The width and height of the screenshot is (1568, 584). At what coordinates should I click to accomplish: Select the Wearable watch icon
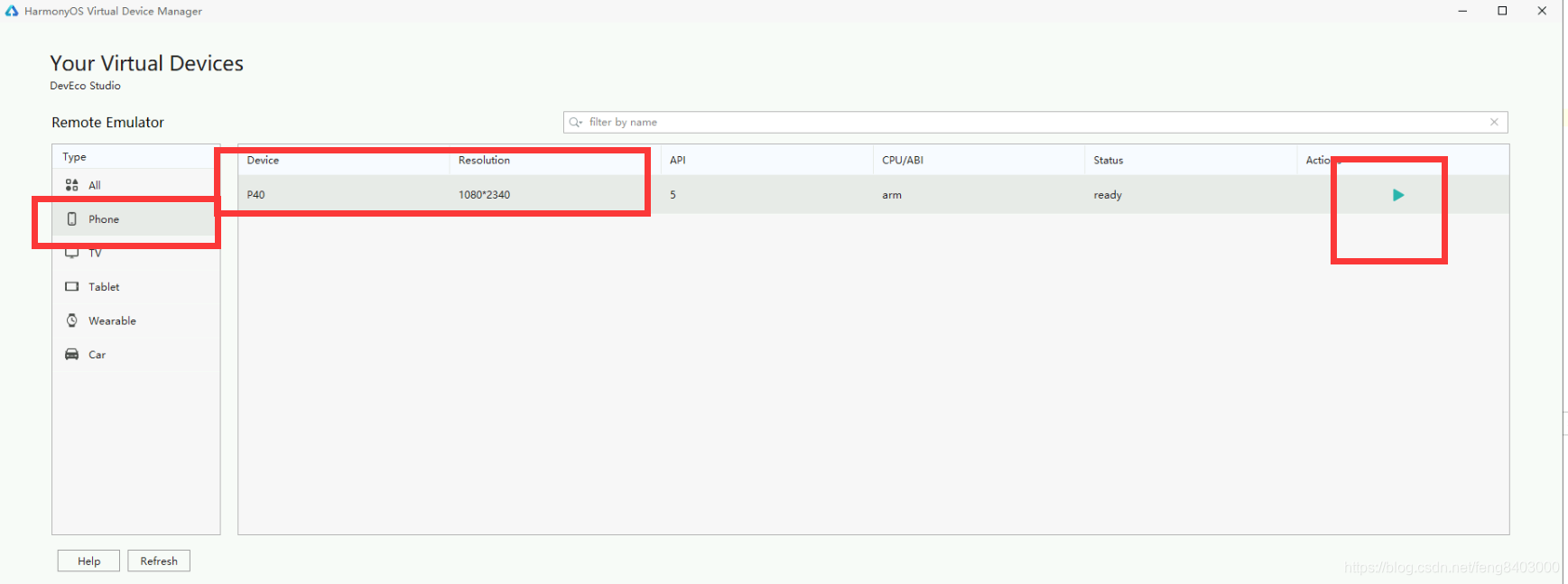[72, 320]
